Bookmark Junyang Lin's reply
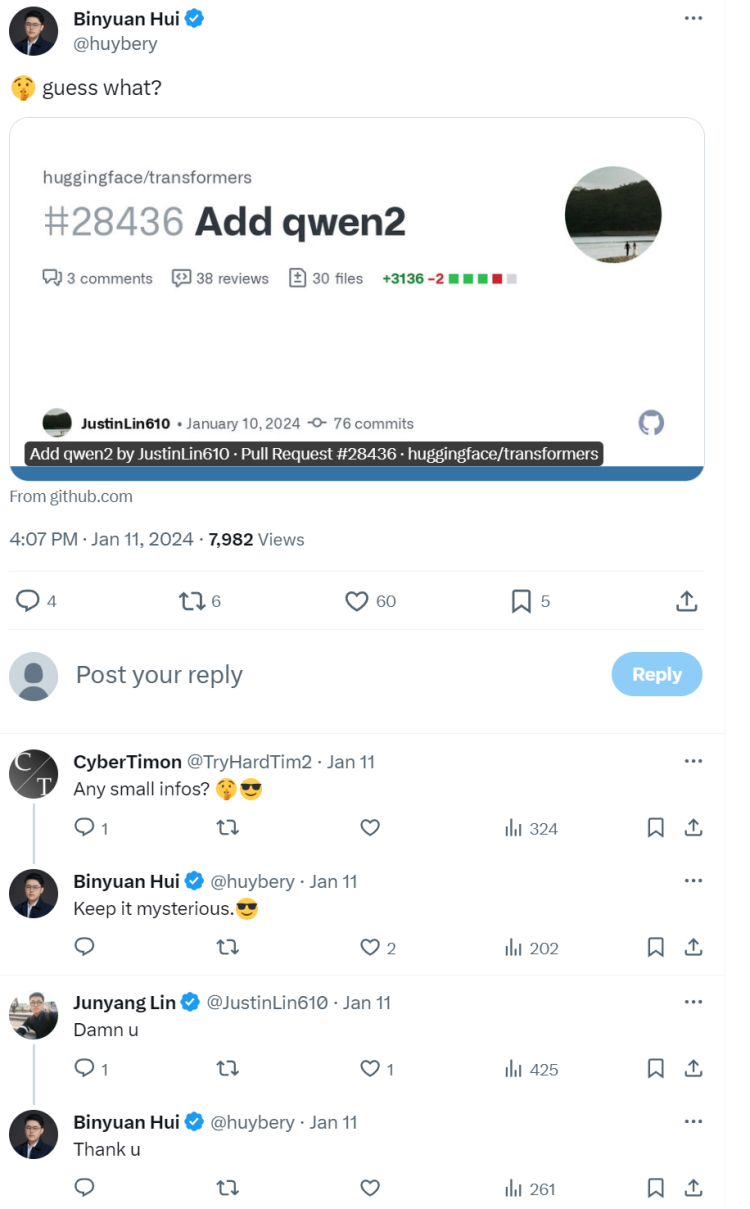This screenshot has width=750, height=1209. 656,1069
